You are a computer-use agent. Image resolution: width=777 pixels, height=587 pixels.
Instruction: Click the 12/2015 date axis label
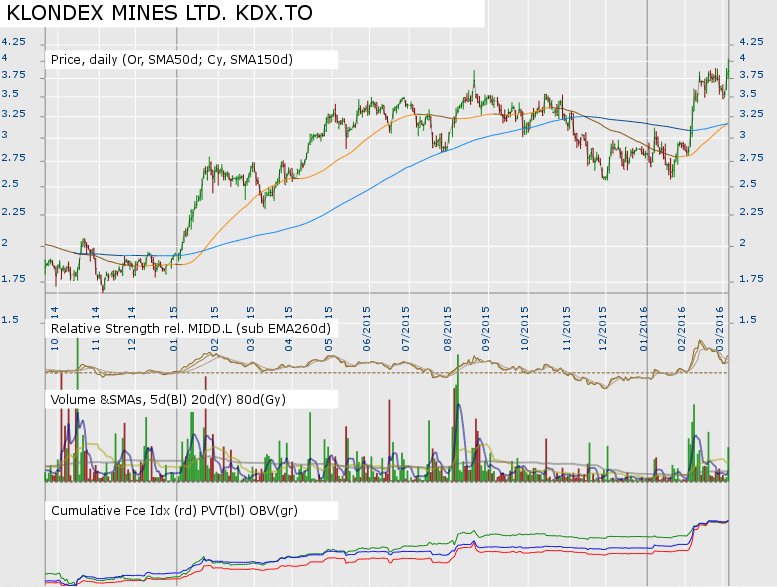tap(603, 329)
